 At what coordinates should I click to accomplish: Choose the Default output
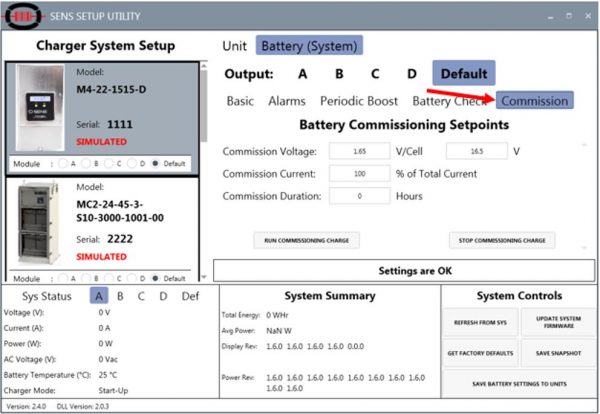tap(464, 73)
